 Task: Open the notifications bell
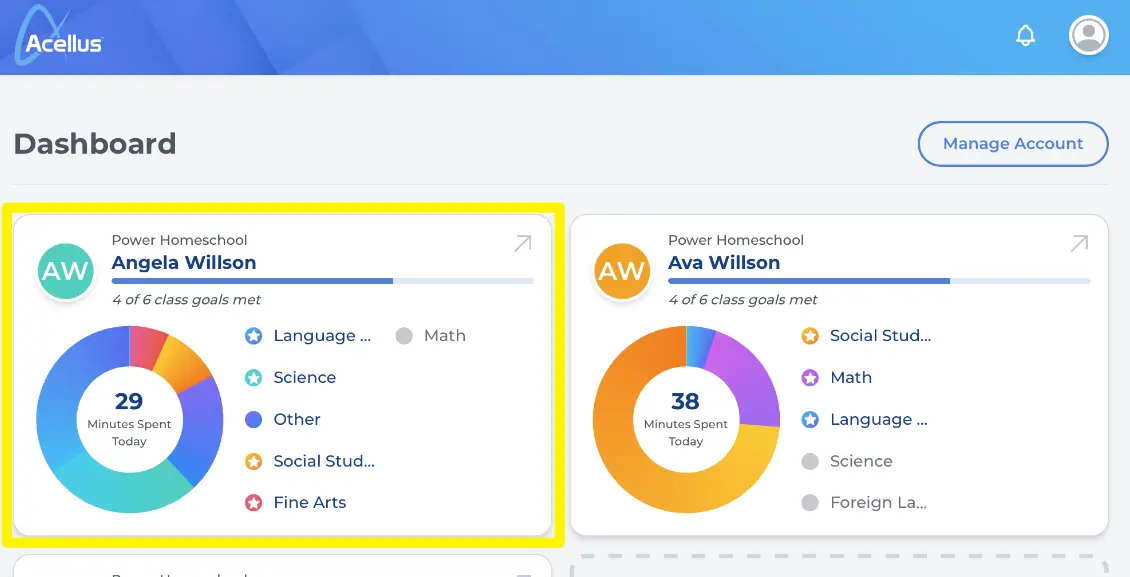click(x=1025, y=36)
